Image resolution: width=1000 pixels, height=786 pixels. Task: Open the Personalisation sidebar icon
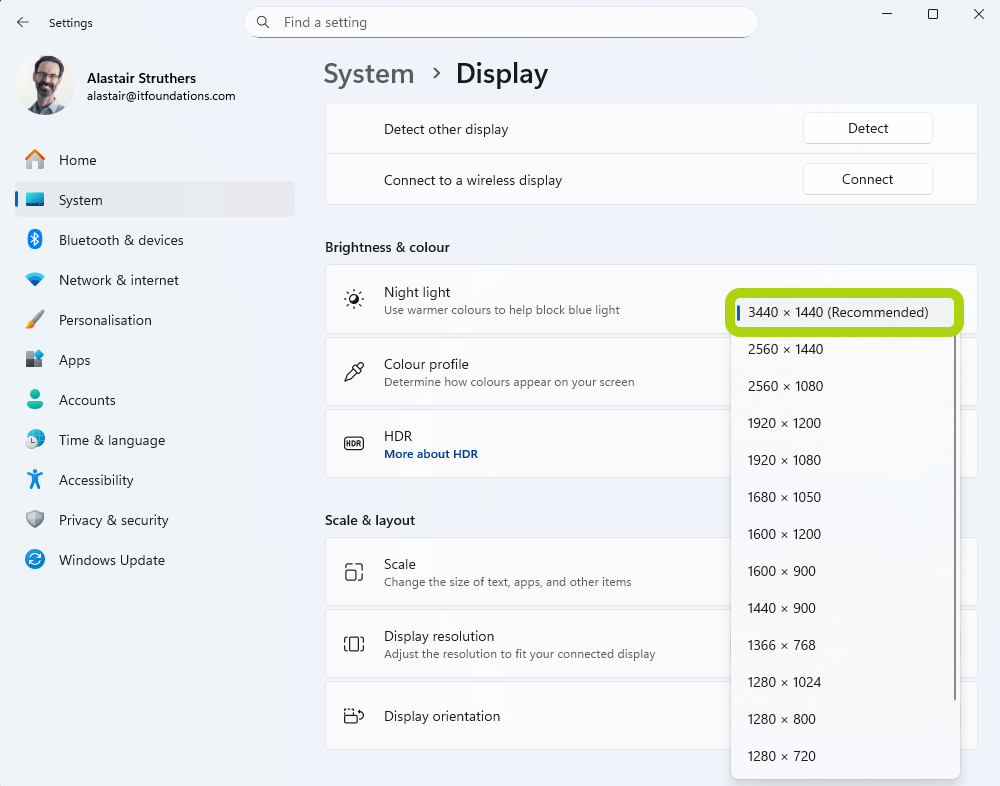point(34,320)
